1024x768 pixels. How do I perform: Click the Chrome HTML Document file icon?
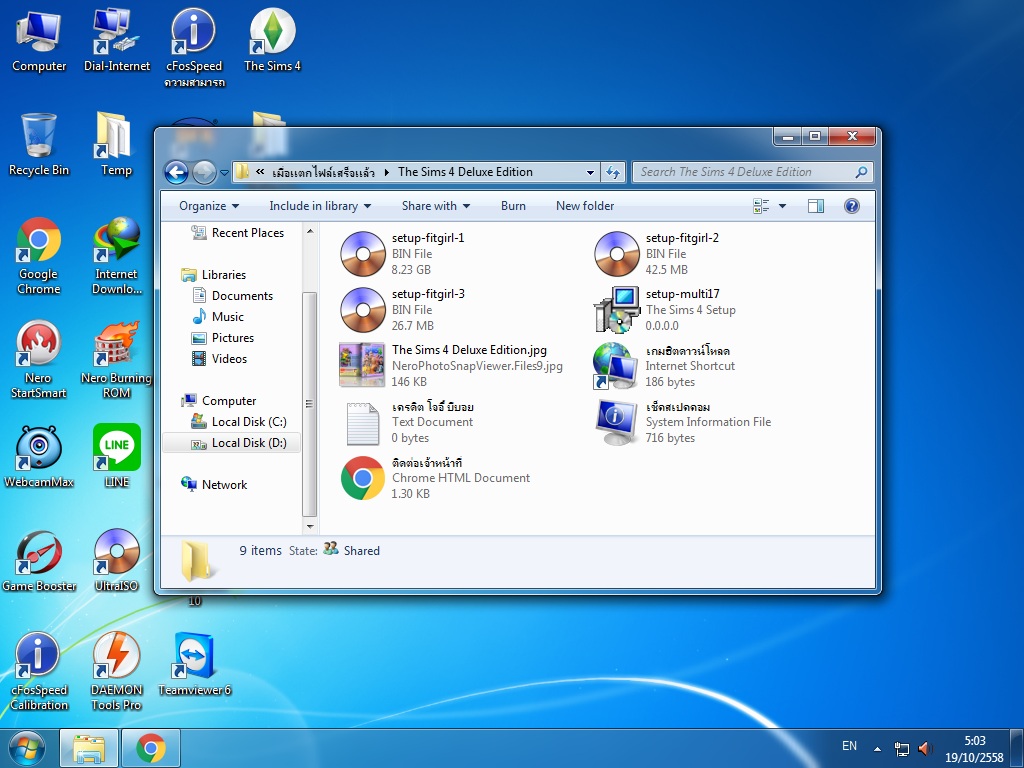[x=362, y=478]
